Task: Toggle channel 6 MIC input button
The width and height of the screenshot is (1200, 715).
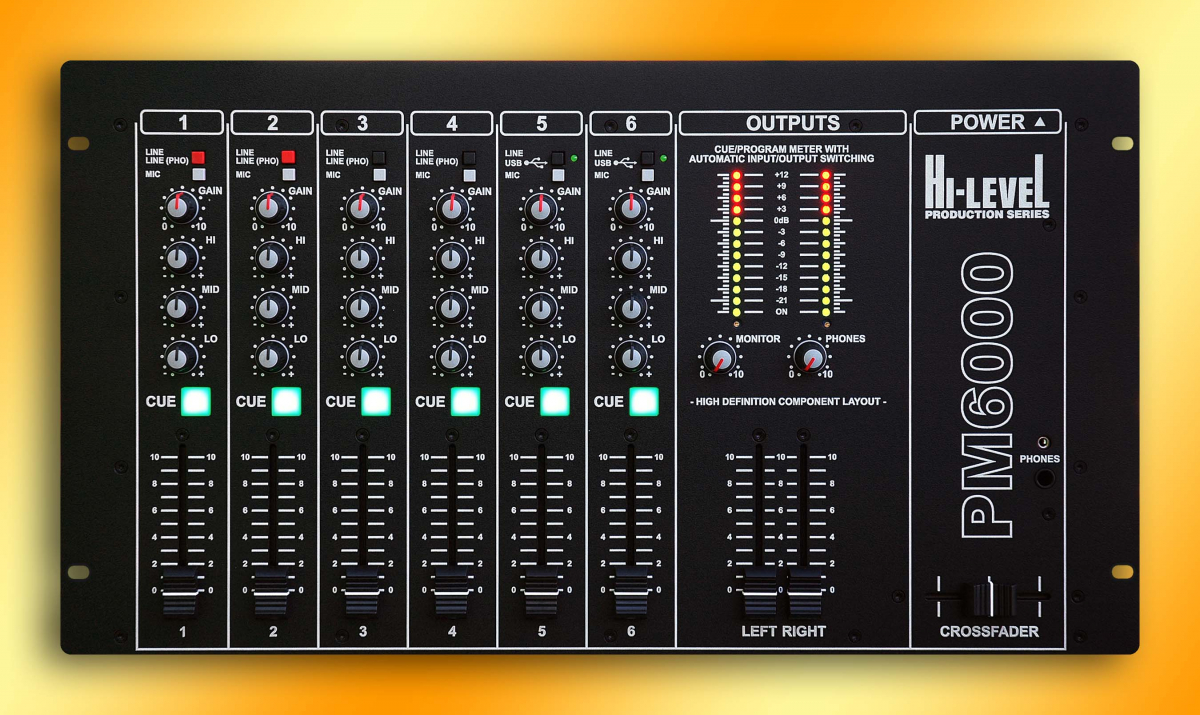Action: click(x=648, y=175)
